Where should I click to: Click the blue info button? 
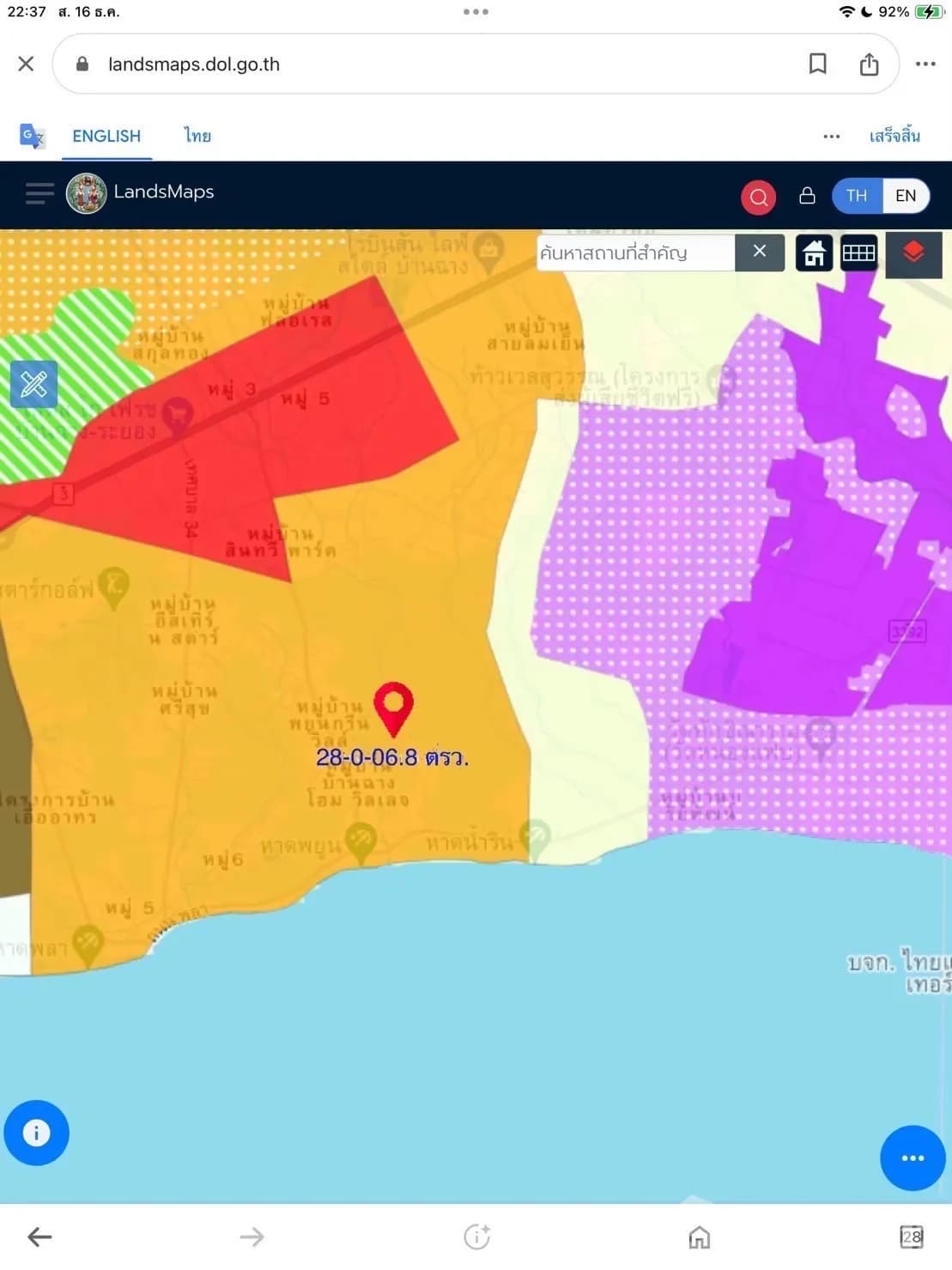pyautogui.click(x=36, y=1133)
